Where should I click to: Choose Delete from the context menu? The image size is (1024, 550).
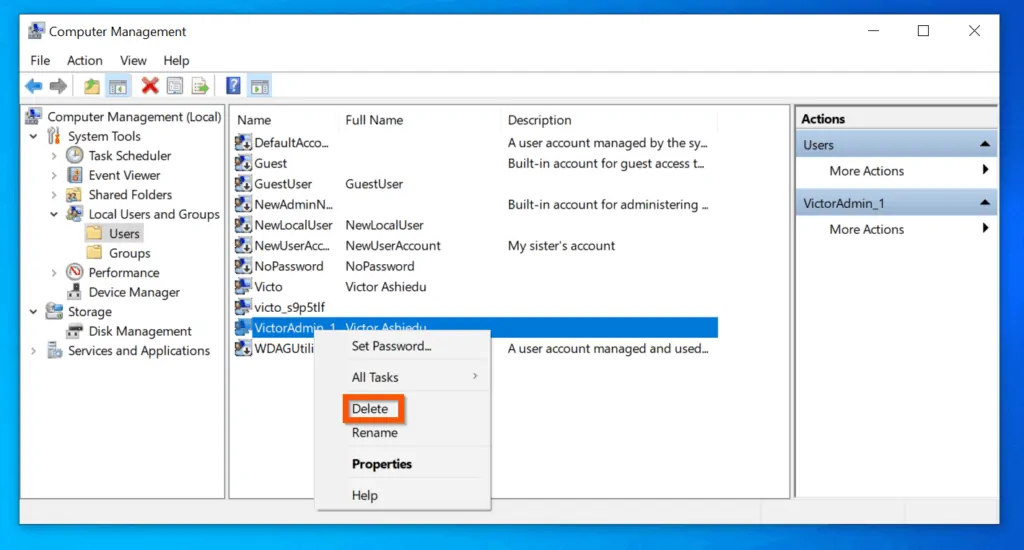pyautogui.click(x=370, y=409)
